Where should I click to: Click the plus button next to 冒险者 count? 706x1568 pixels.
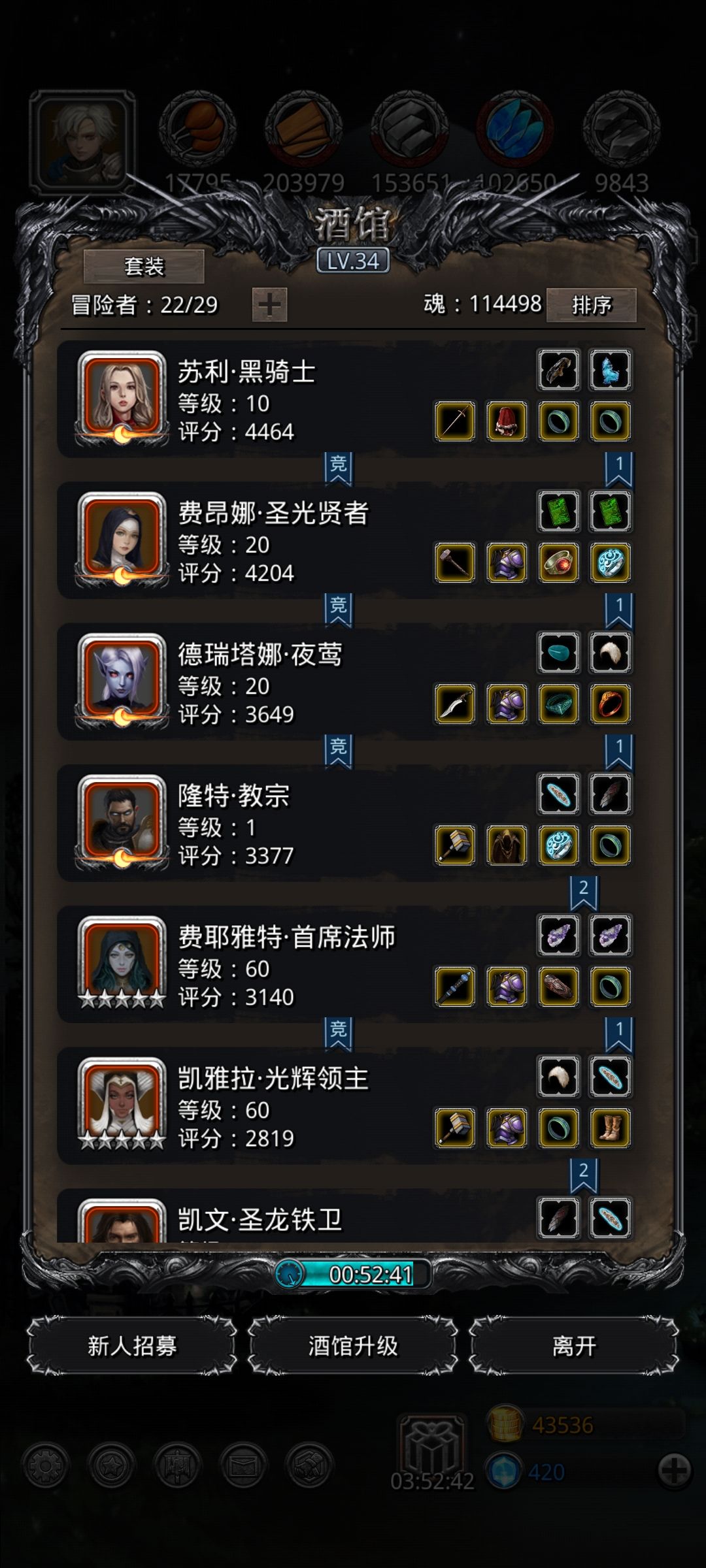point(269,304)
